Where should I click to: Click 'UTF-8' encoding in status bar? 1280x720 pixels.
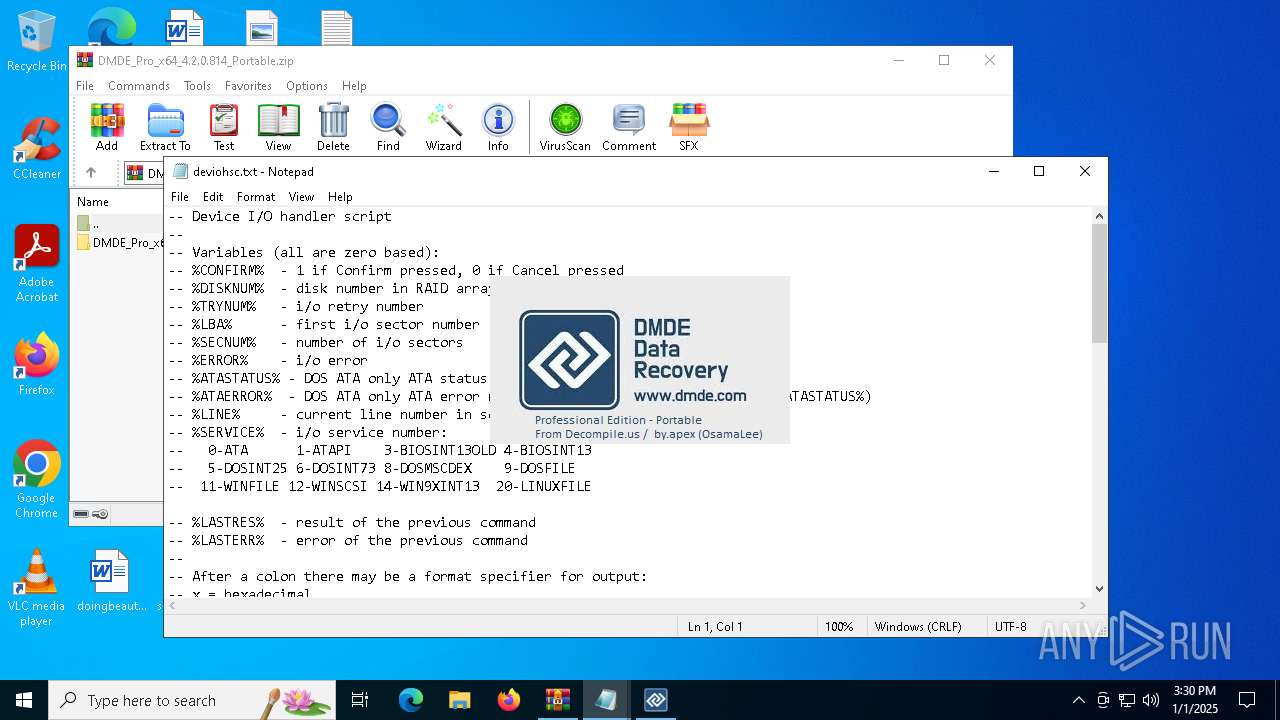(x=1011, y=627)
